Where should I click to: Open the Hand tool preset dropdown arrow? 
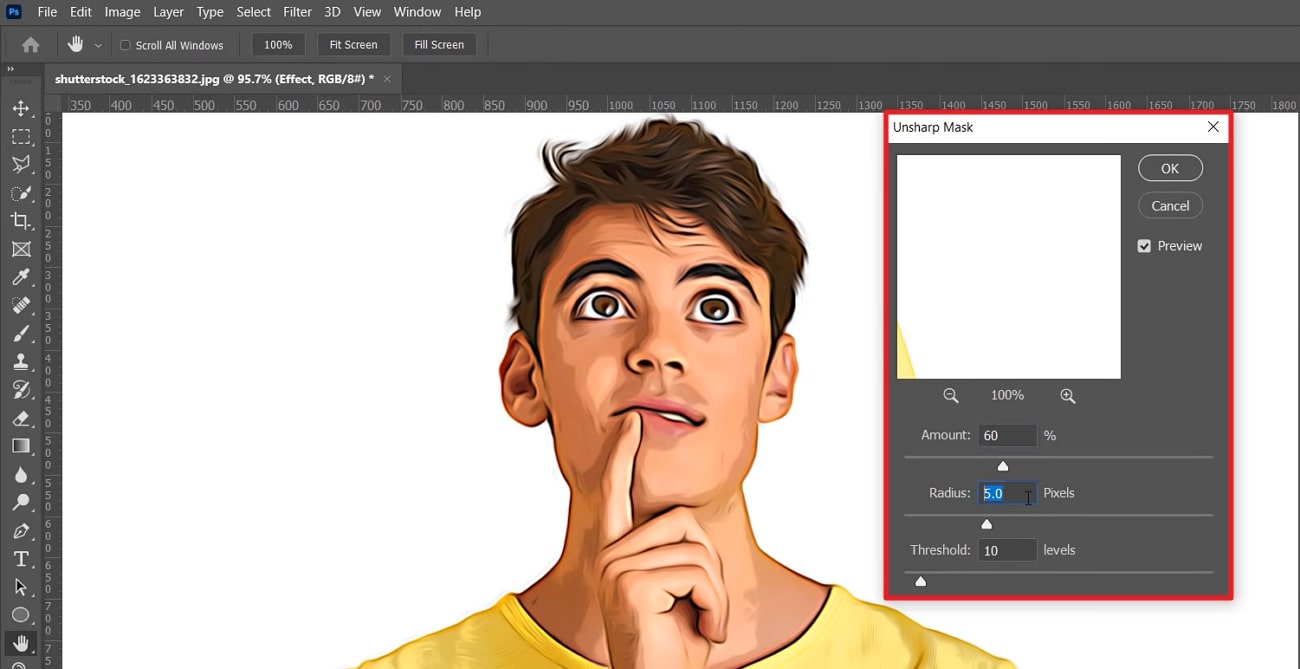[98, 45]
